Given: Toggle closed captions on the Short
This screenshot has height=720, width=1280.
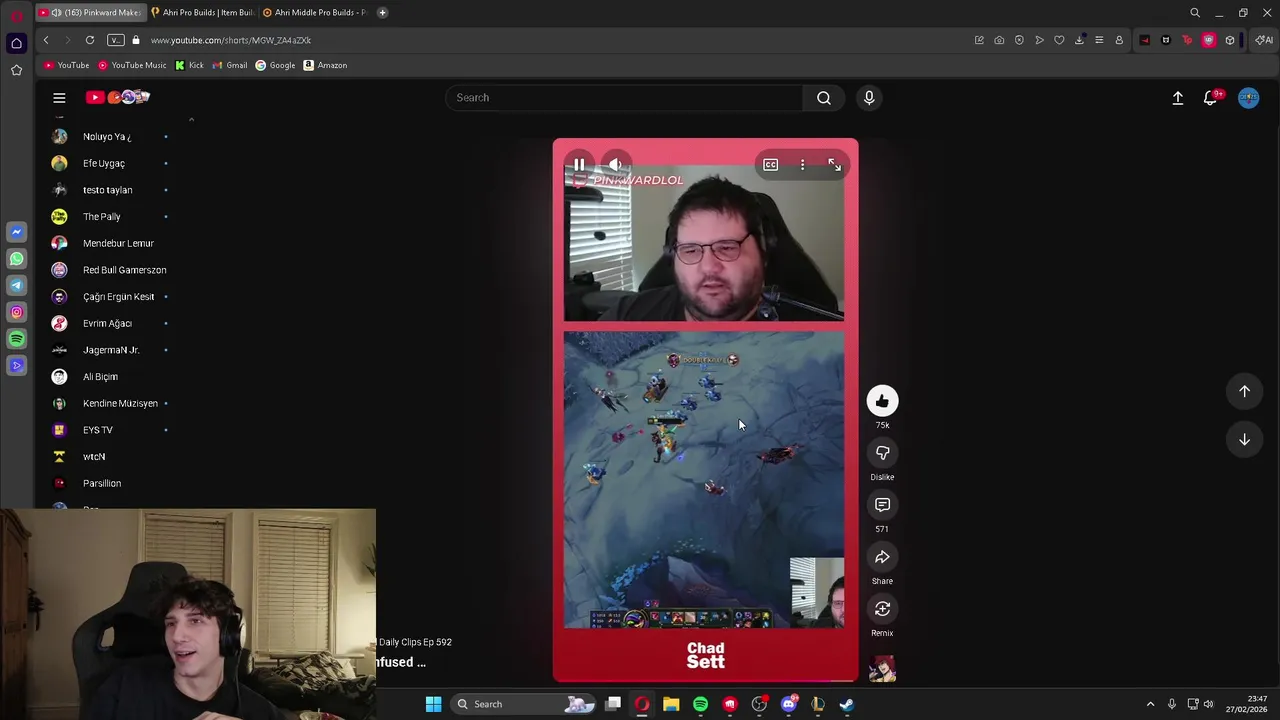Looking at the screenshot, I should [770, 165].
